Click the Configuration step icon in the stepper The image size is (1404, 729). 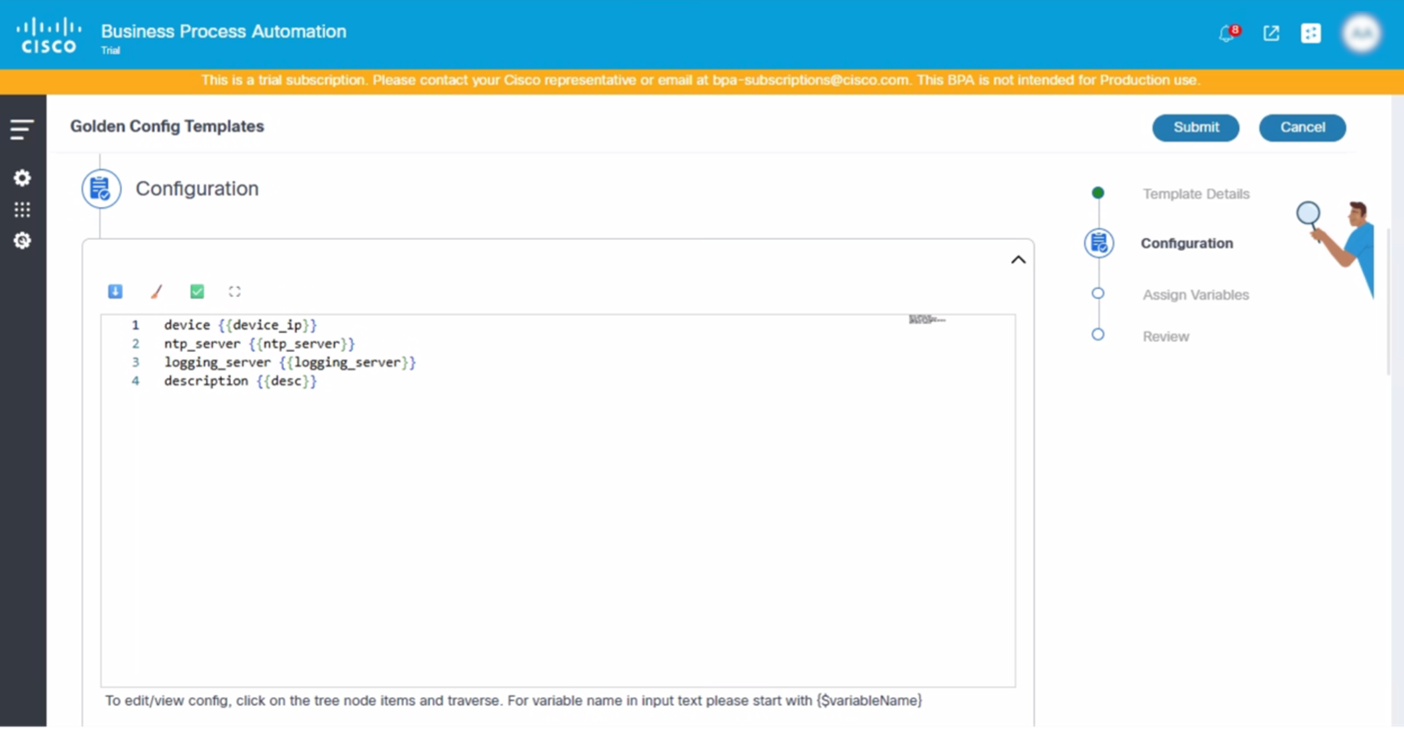[1099, 243]
